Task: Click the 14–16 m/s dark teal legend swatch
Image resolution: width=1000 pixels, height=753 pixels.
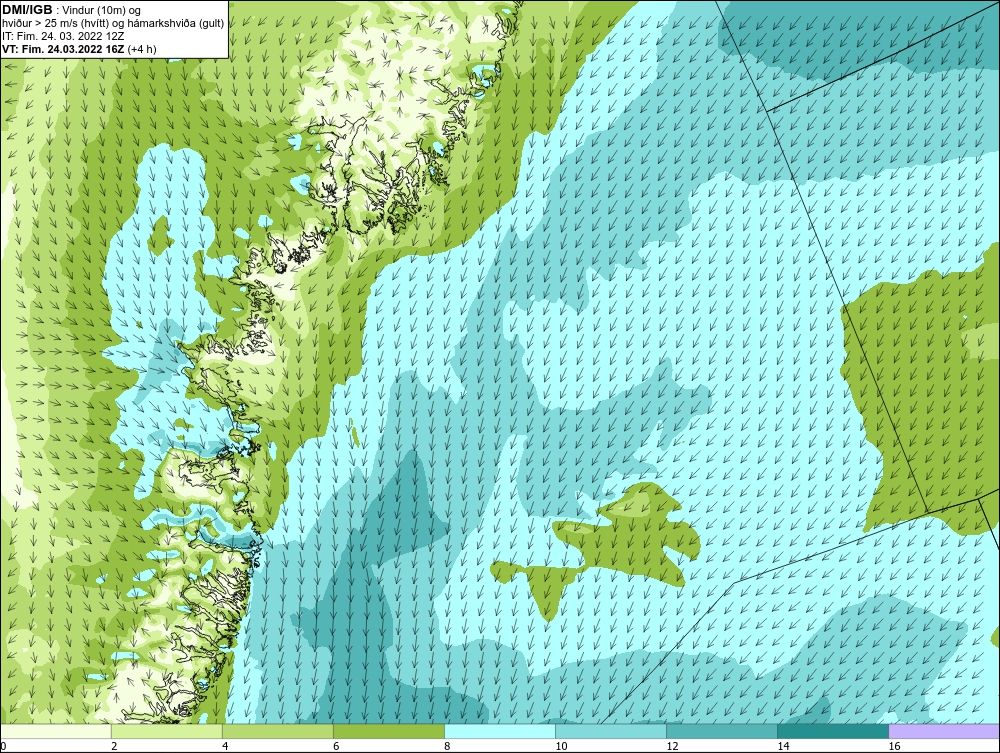Action: [x=833, y=731]
